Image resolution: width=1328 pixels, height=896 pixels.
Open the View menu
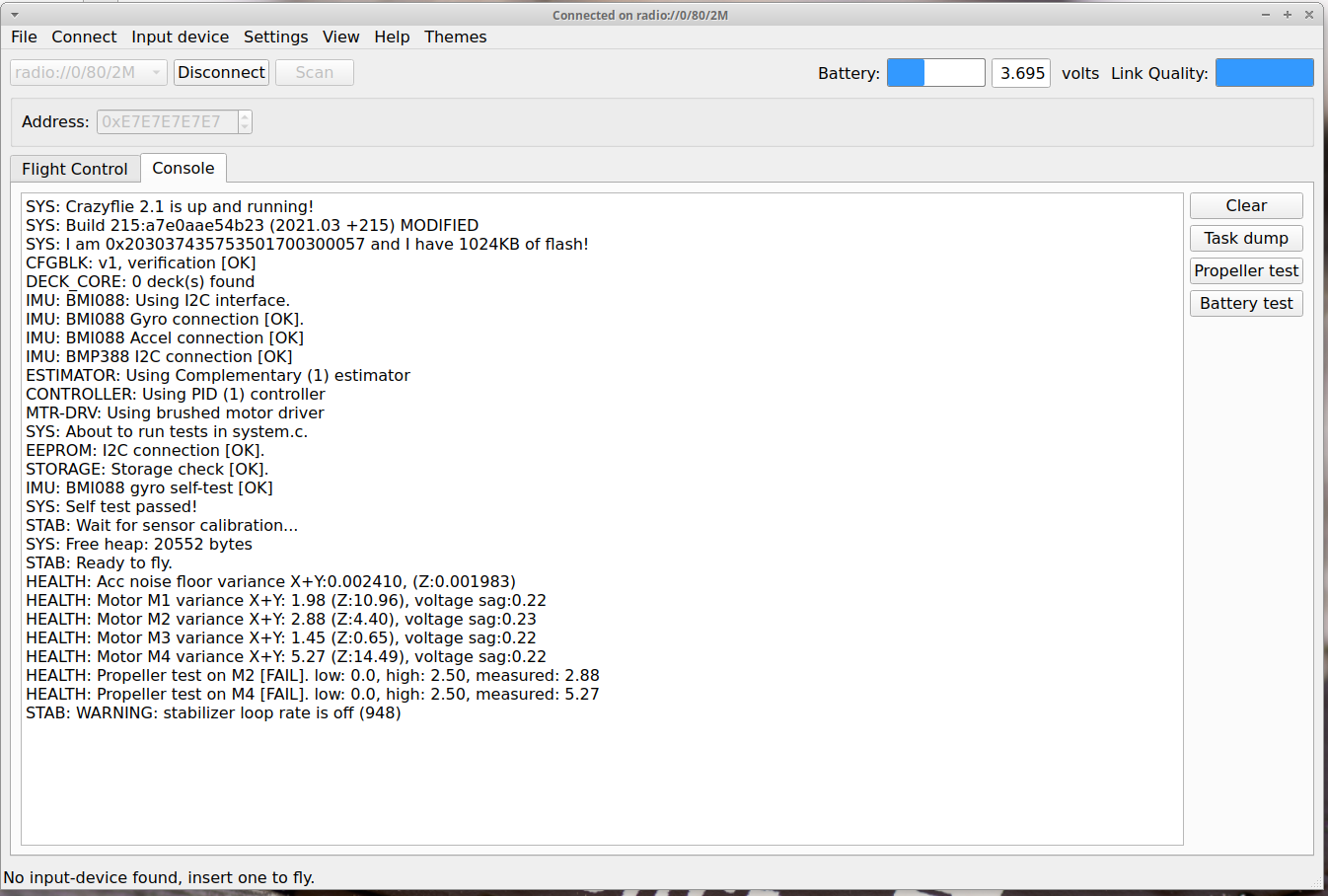(x=340, y=37)
